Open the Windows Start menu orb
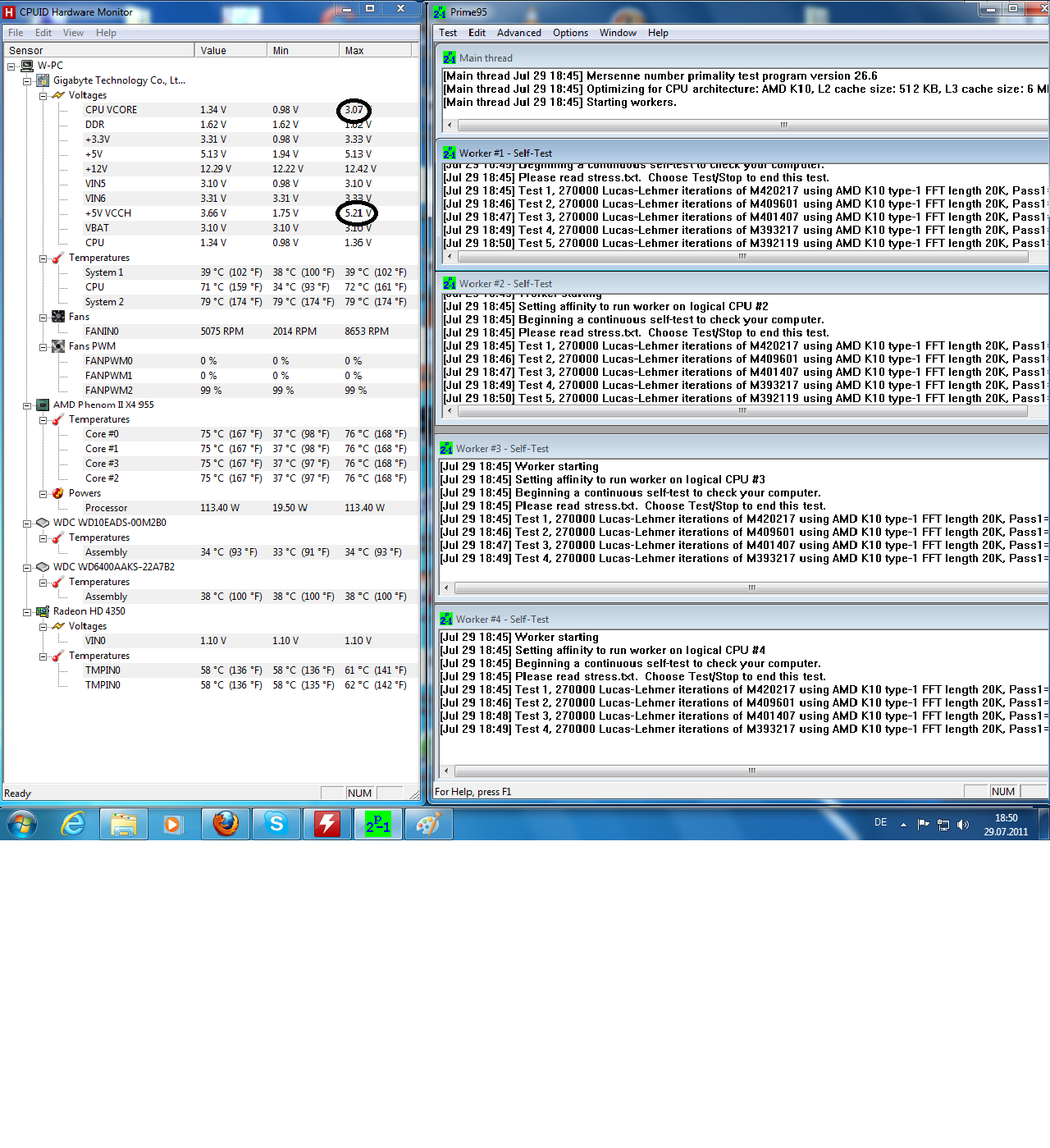The width and height of the screenshot is (1050, 1148). point(22,824)
